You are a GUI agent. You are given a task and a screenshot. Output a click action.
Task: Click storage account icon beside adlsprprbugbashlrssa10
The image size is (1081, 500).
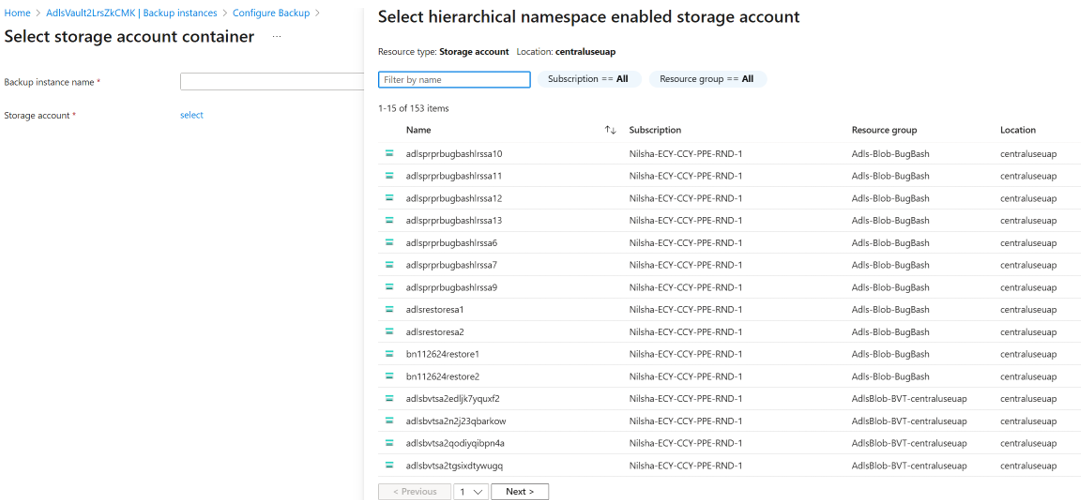point(389,154)
